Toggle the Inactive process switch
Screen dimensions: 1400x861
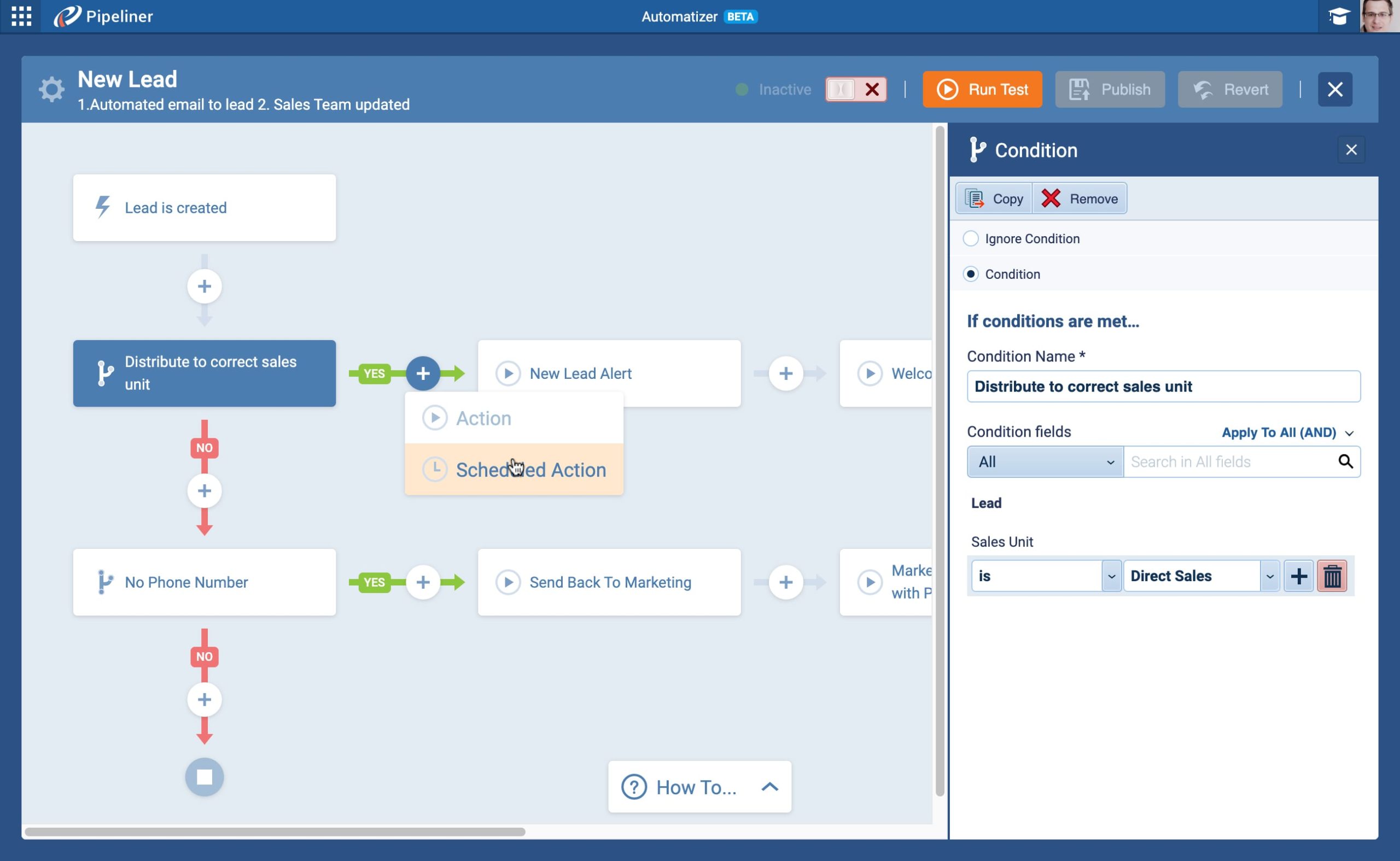click(855, 90)
